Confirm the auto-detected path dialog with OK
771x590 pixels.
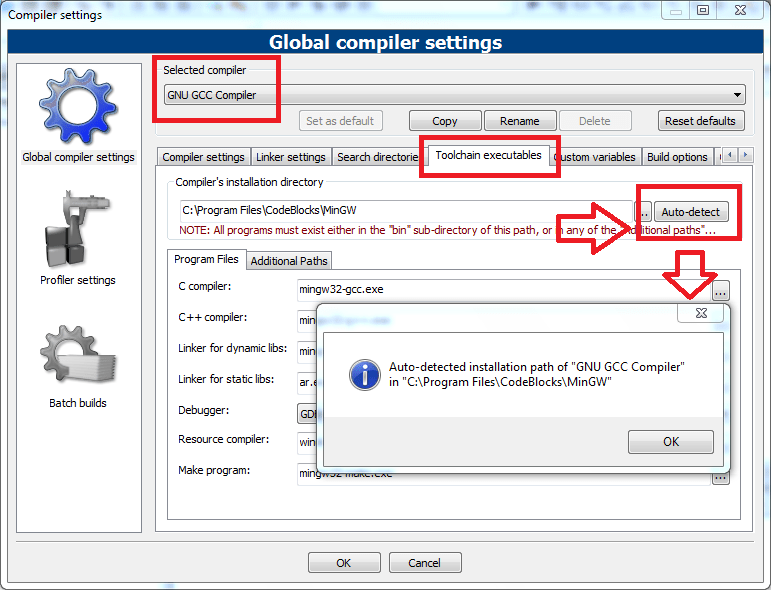coord(671,442)
